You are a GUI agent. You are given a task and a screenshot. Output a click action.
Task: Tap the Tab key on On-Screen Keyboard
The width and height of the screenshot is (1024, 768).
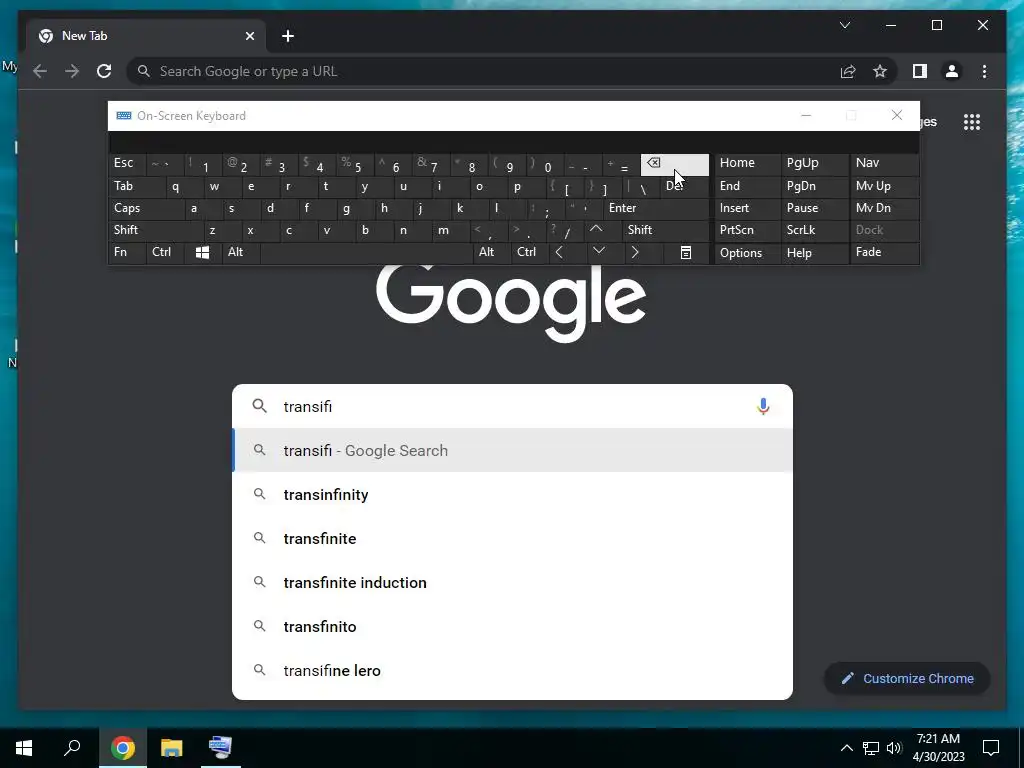tap(136, 186)
